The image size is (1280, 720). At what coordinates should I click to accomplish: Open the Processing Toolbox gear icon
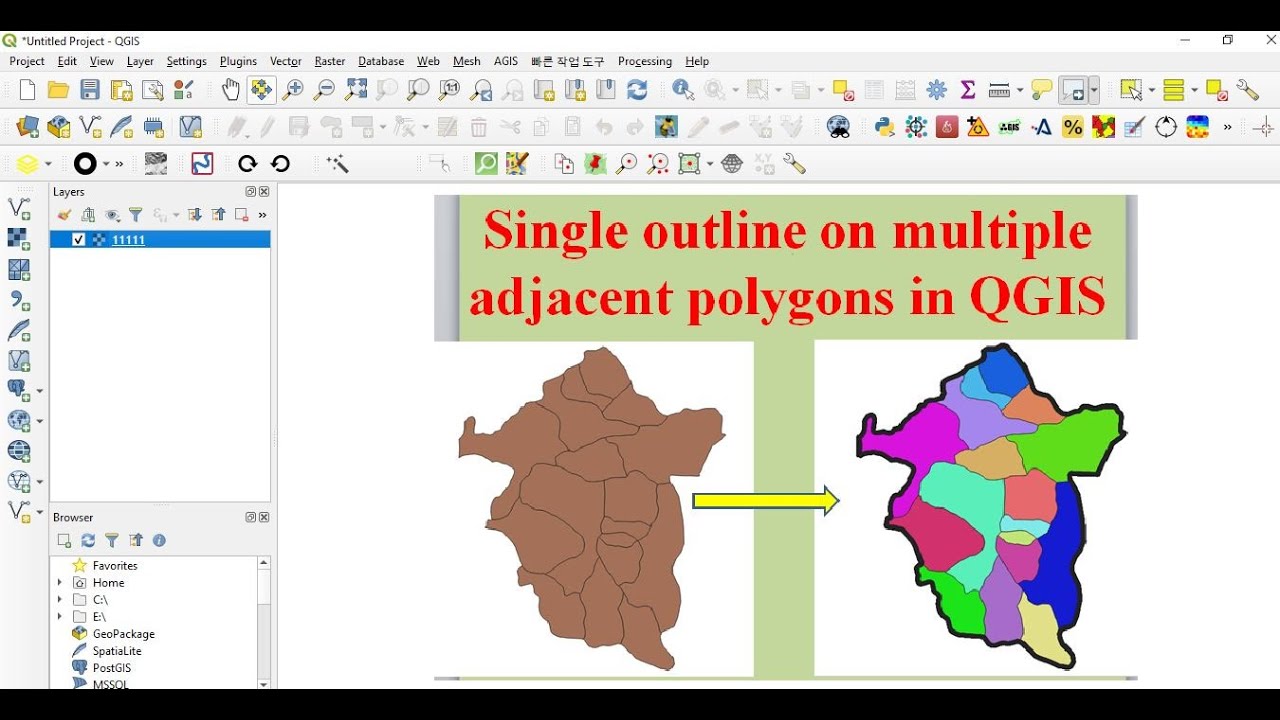937,90
